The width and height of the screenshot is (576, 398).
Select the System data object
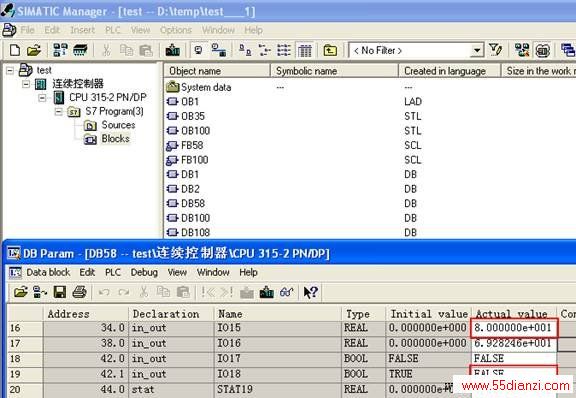[x=199, y=87]
